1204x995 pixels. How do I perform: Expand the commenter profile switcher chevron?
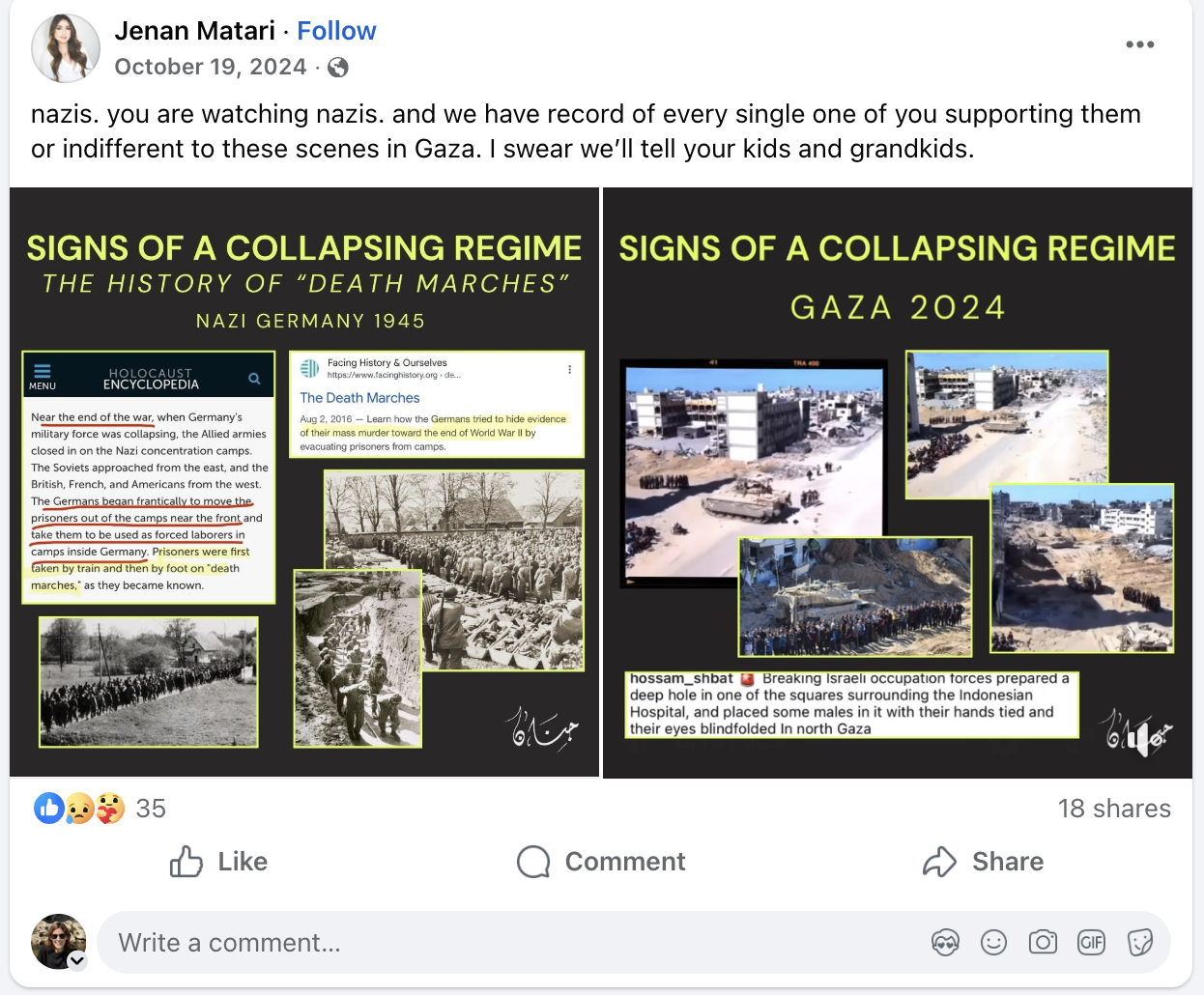click(x=77, y=960)
